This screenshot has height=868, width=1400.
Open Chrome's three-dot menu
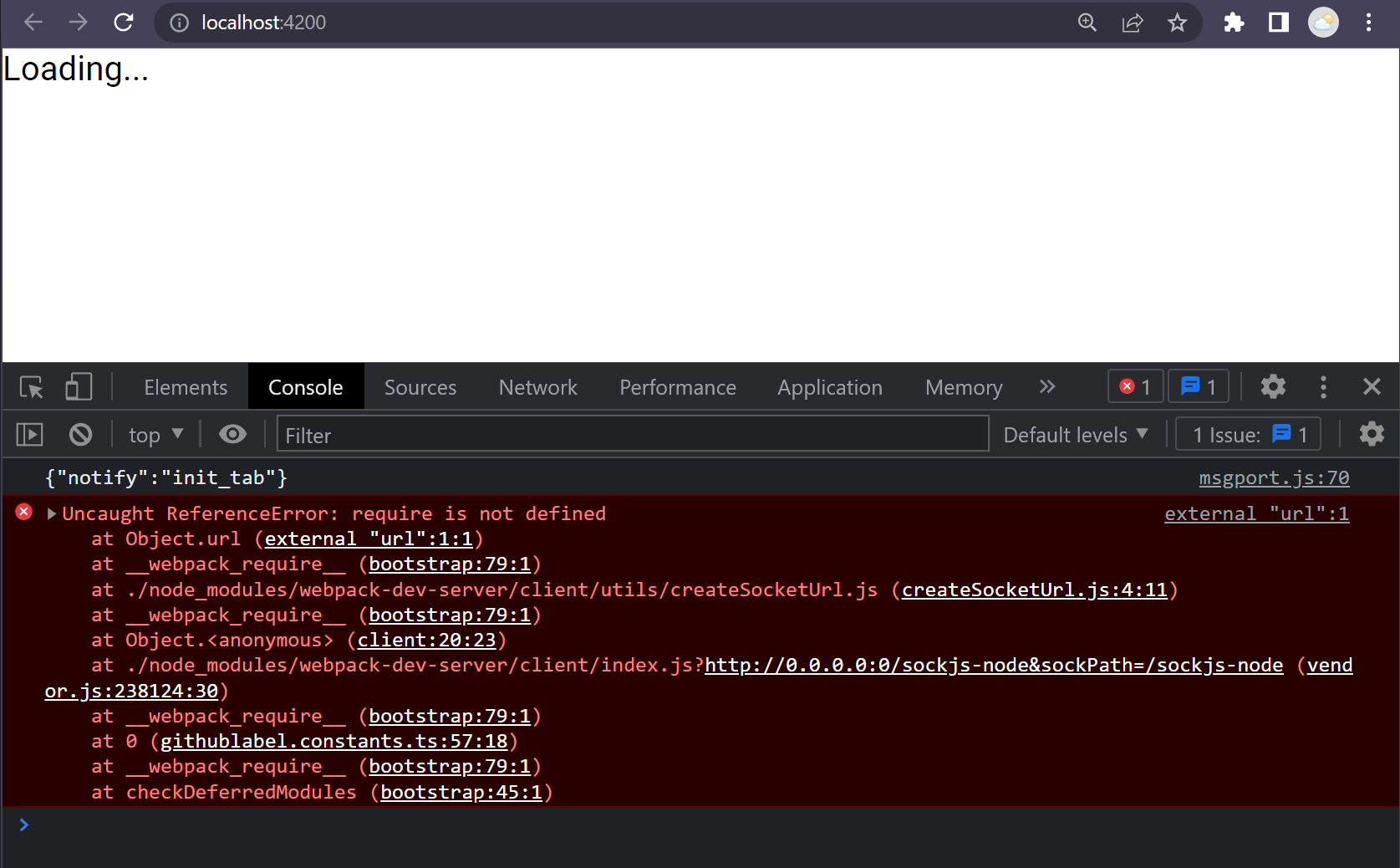coord(1368,23)
